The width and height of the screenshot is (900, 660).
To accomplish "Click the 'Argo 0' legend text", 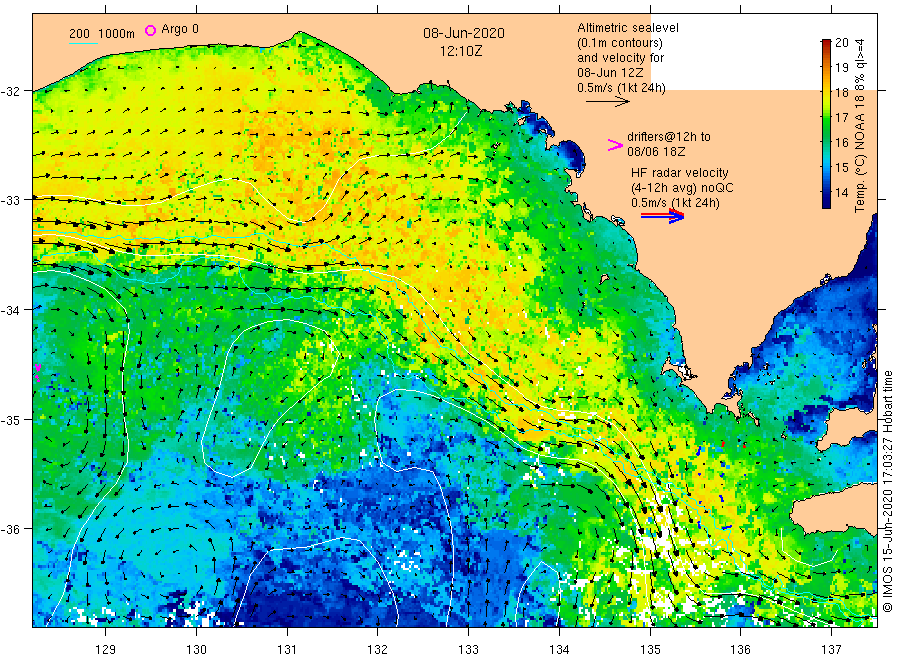I will (180, 29).
